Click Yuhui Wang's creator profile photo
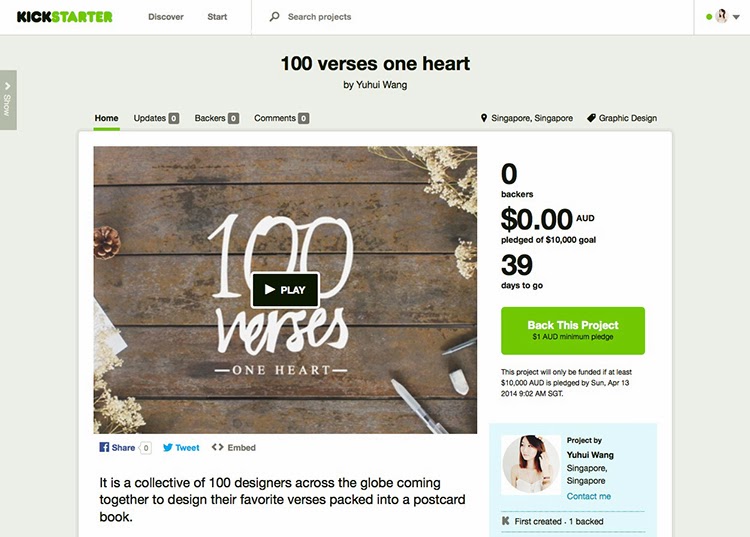This screenshot has width=750, height=537. [530, 464]
